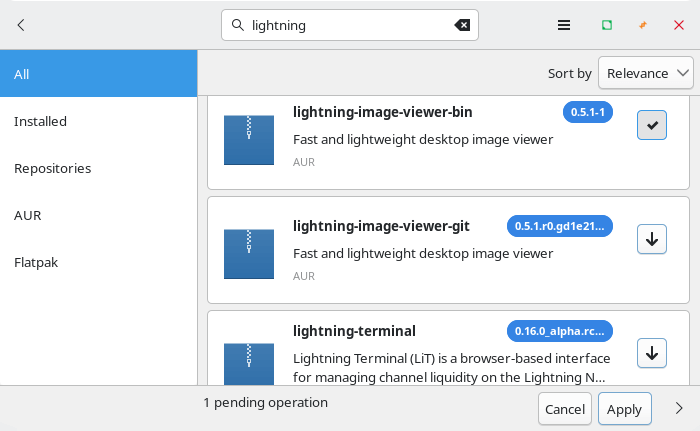Clear the search text with the backspace icon

click(462, 26)
